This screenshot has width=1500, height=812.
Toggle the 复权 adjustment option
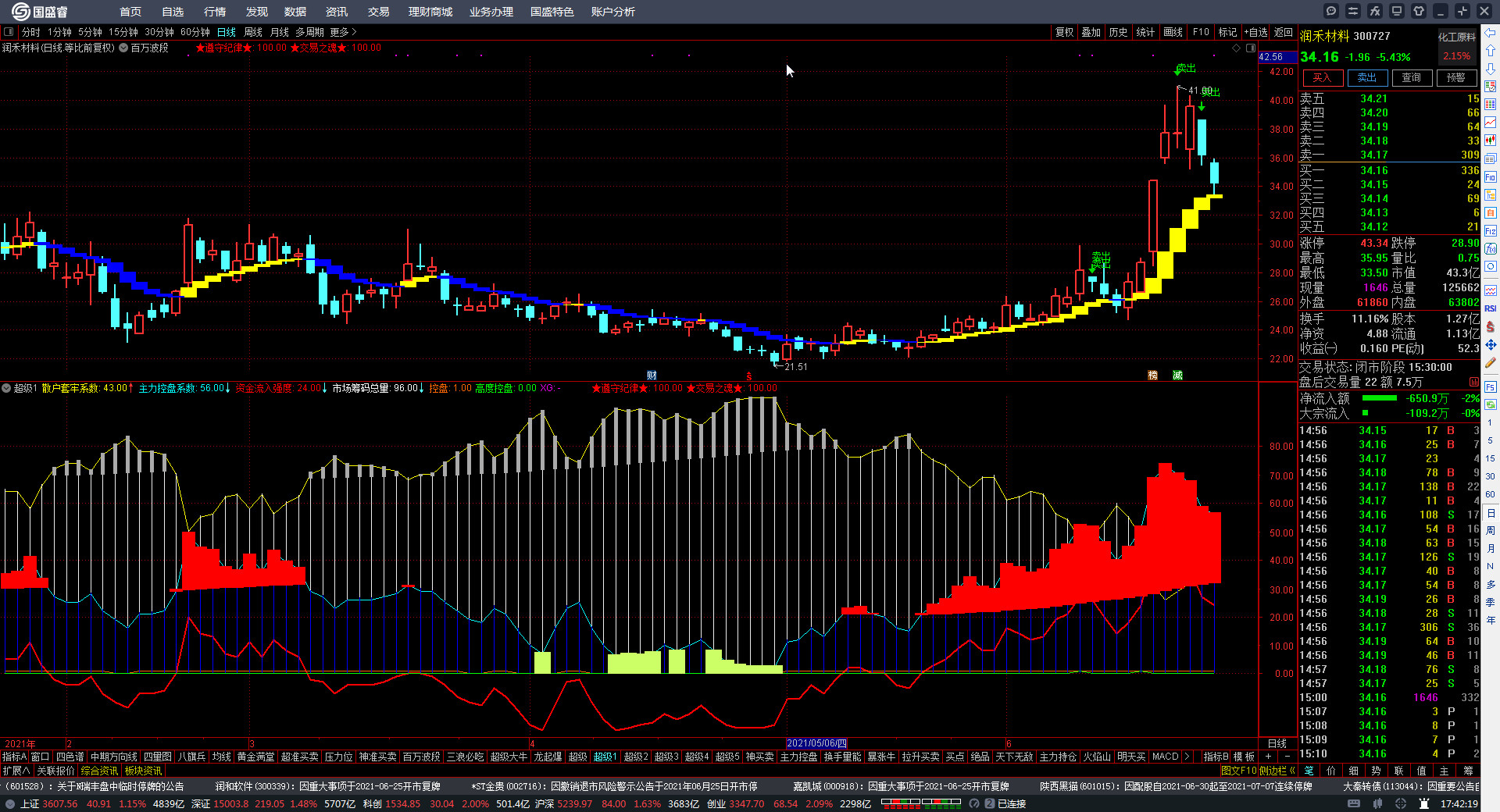[x=1064, y=32]
